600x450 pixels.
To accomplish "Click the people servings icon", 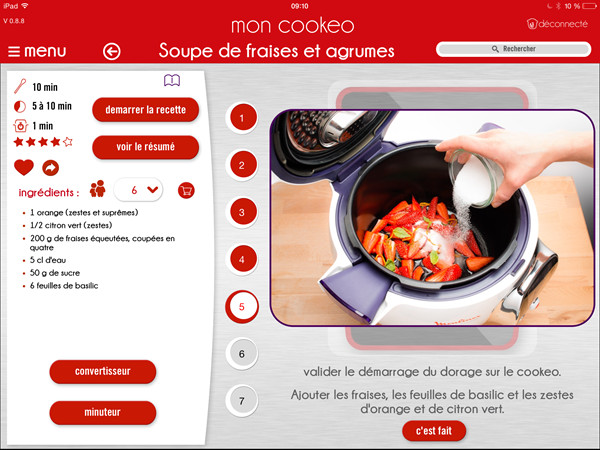I will [x=98, y=189].
